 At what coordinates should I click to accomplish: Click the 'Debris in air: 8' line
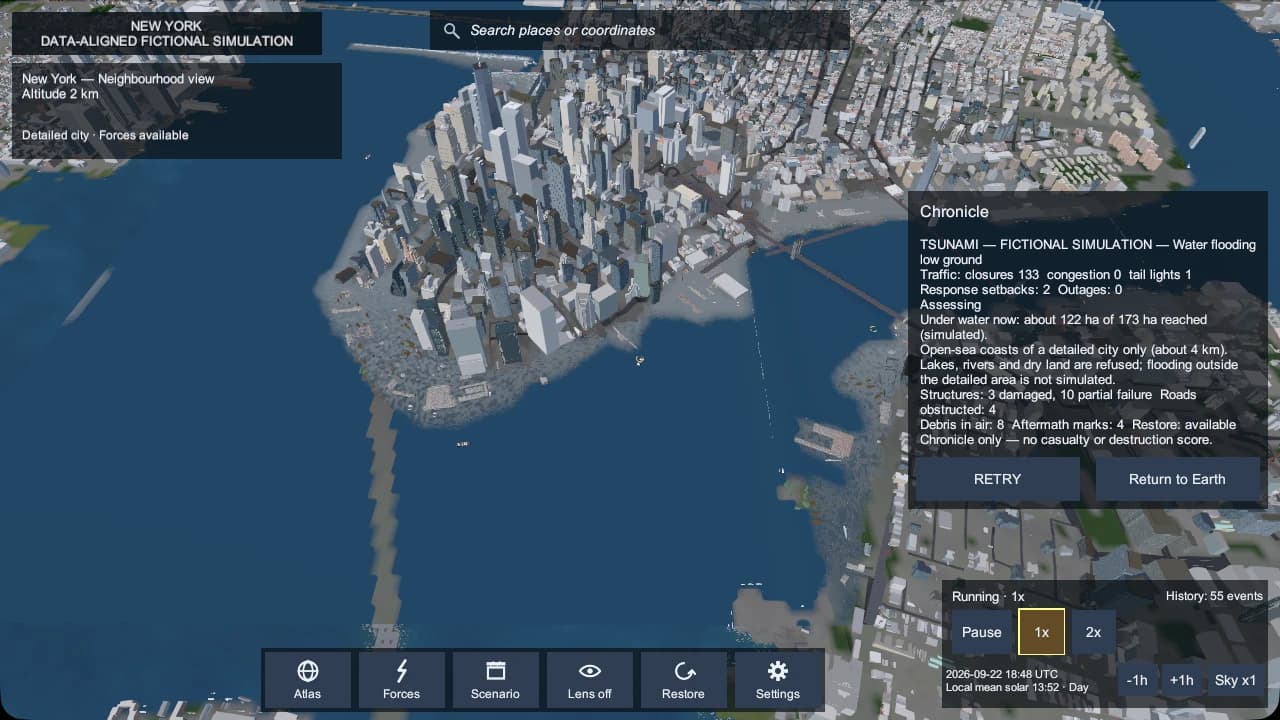coord(1078,424)
